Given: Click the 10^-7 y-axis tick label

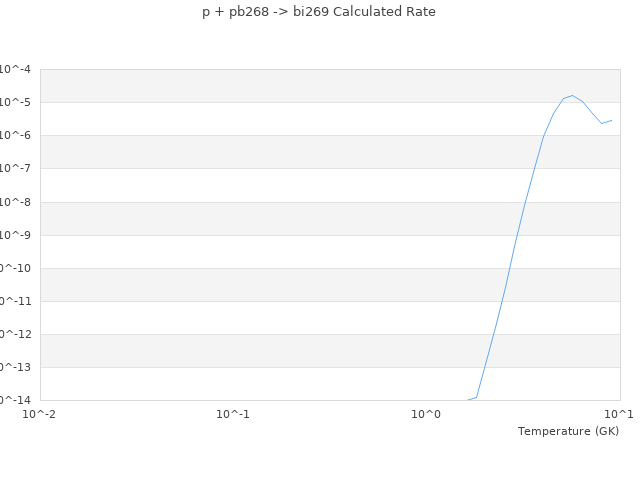Looking at the screenshot, I should click(x=16, y=168).
